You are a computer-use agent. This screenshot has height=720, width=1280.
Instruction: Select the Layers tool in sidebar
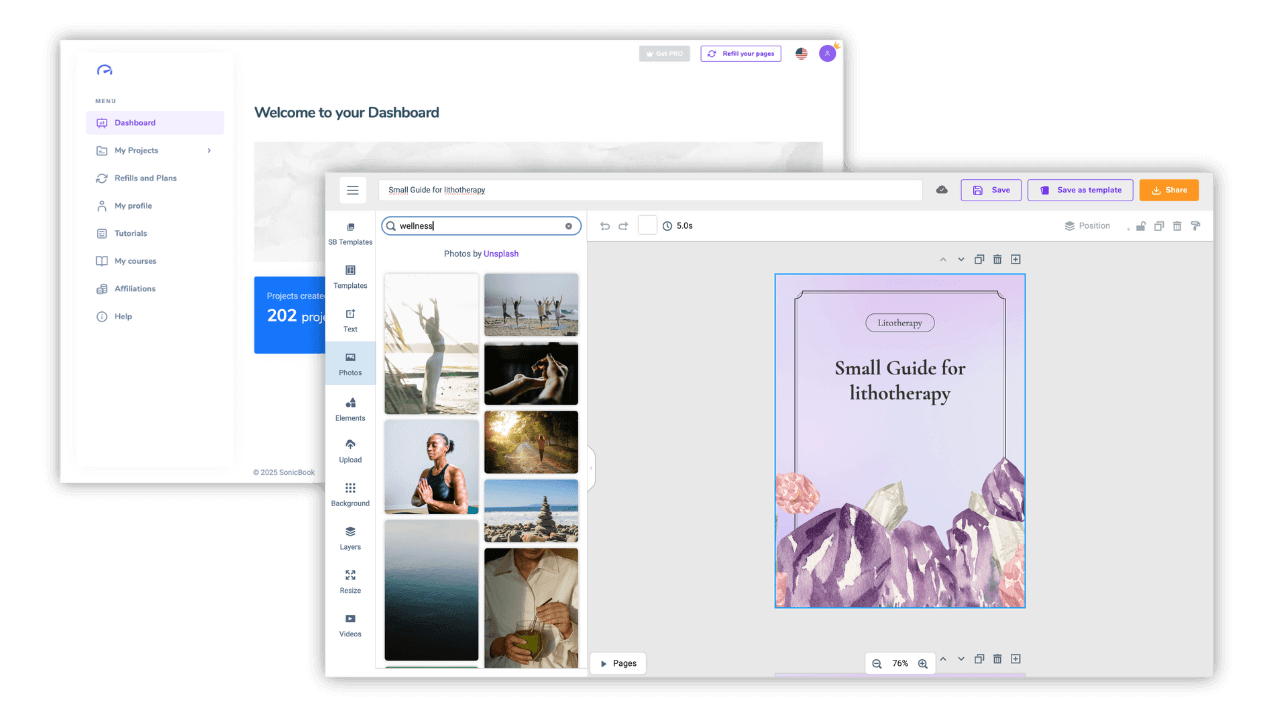[350, 537]
